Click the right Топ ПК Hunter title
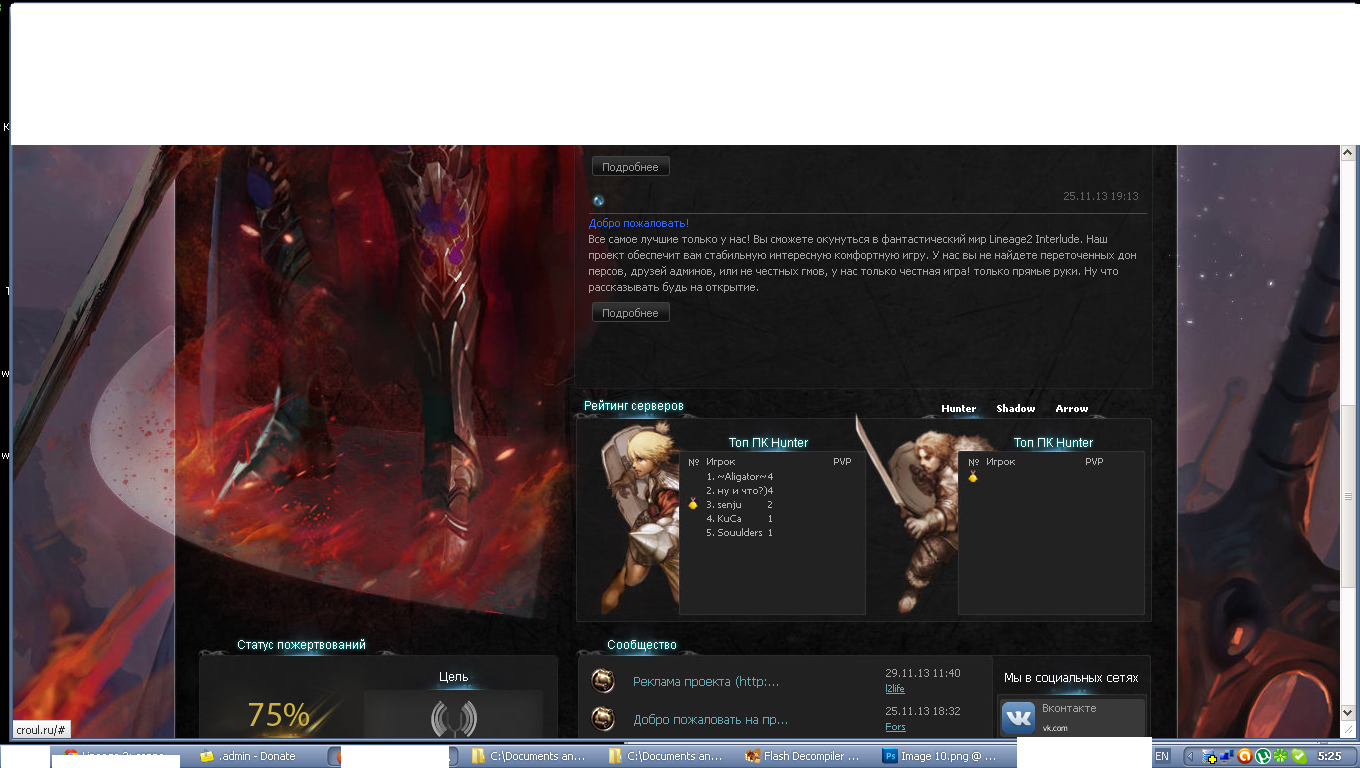Viewport: 1360px width, 768px height. click(x=1053, y=442)
